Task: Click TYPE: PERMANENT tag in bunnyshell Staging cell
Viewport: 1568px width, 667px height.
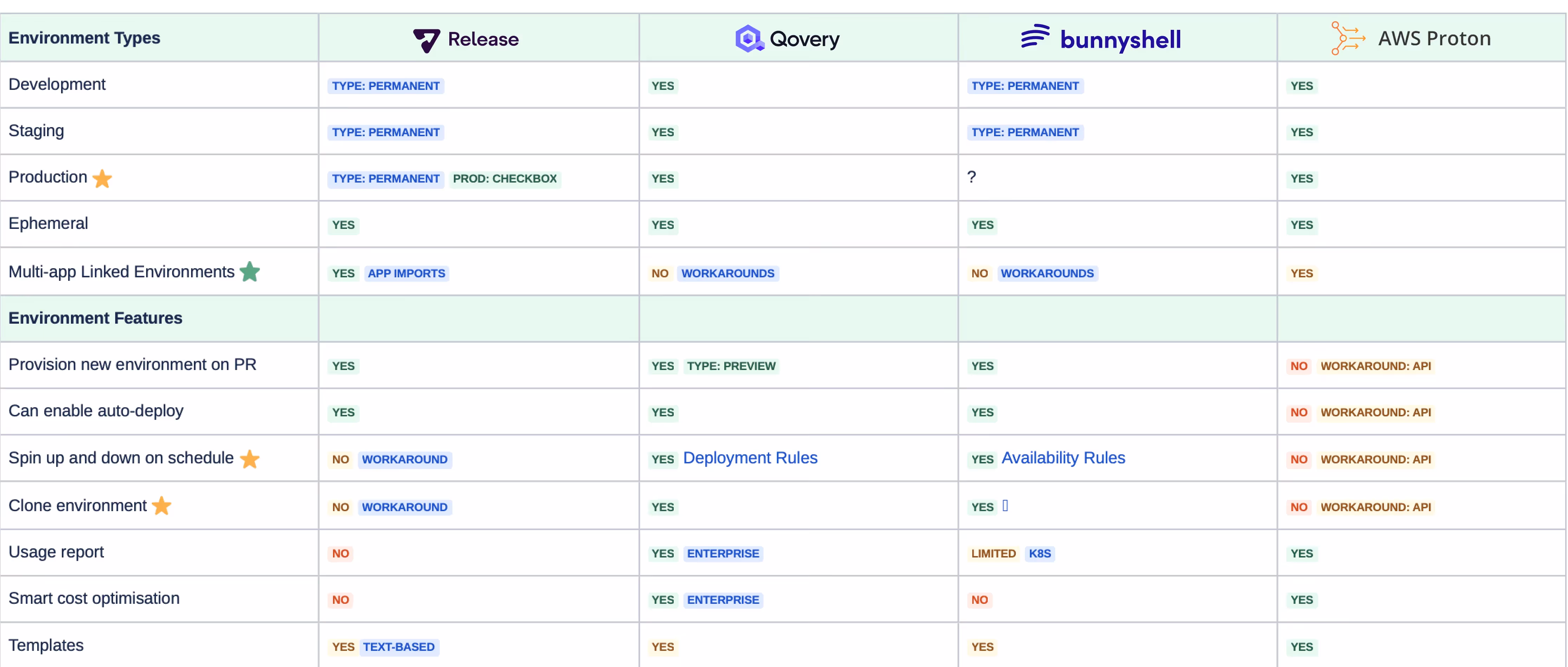Action: (1025, 133)
